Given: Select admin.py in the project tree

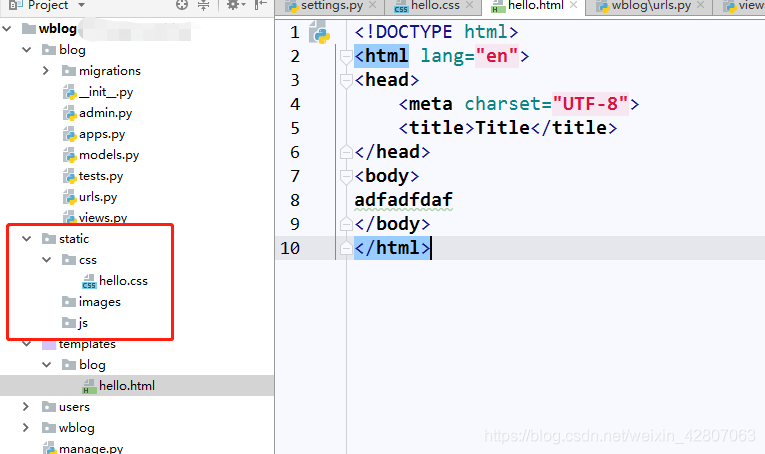Looking at the screenshot, I should (x=105, y=113).
